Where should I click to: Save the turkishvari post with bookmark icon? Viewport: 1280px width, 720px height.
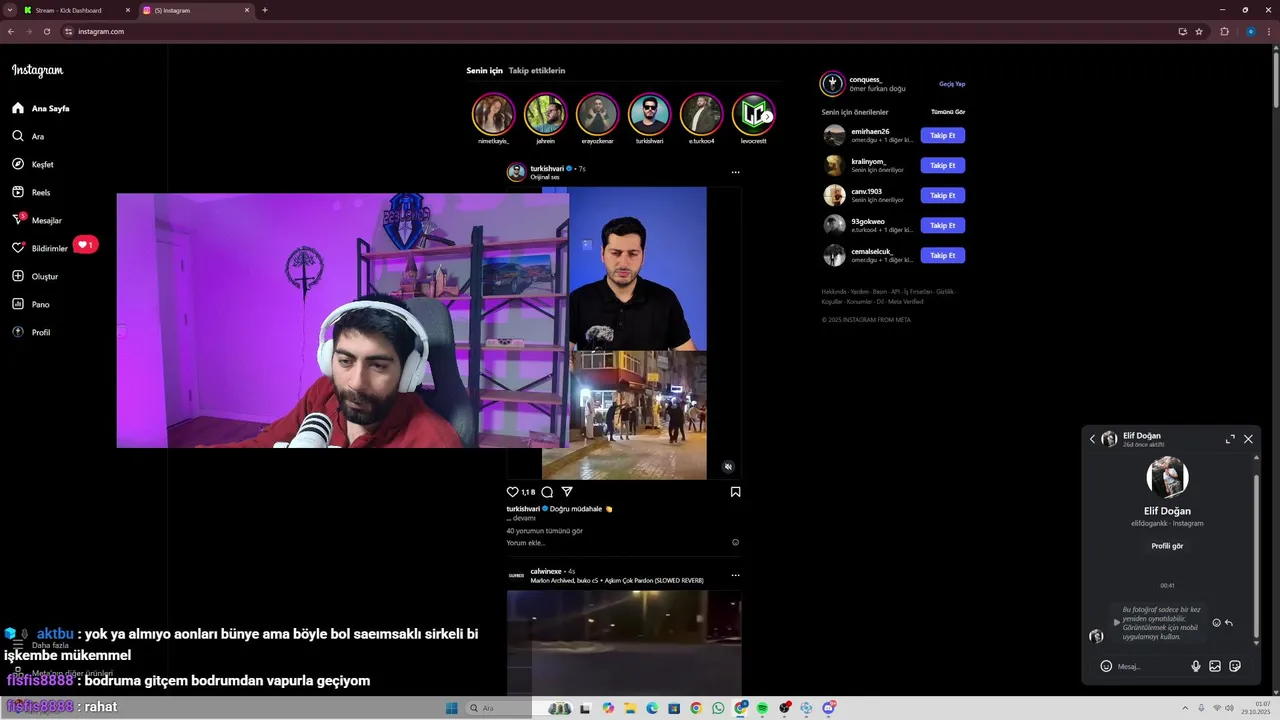[735, 492]
